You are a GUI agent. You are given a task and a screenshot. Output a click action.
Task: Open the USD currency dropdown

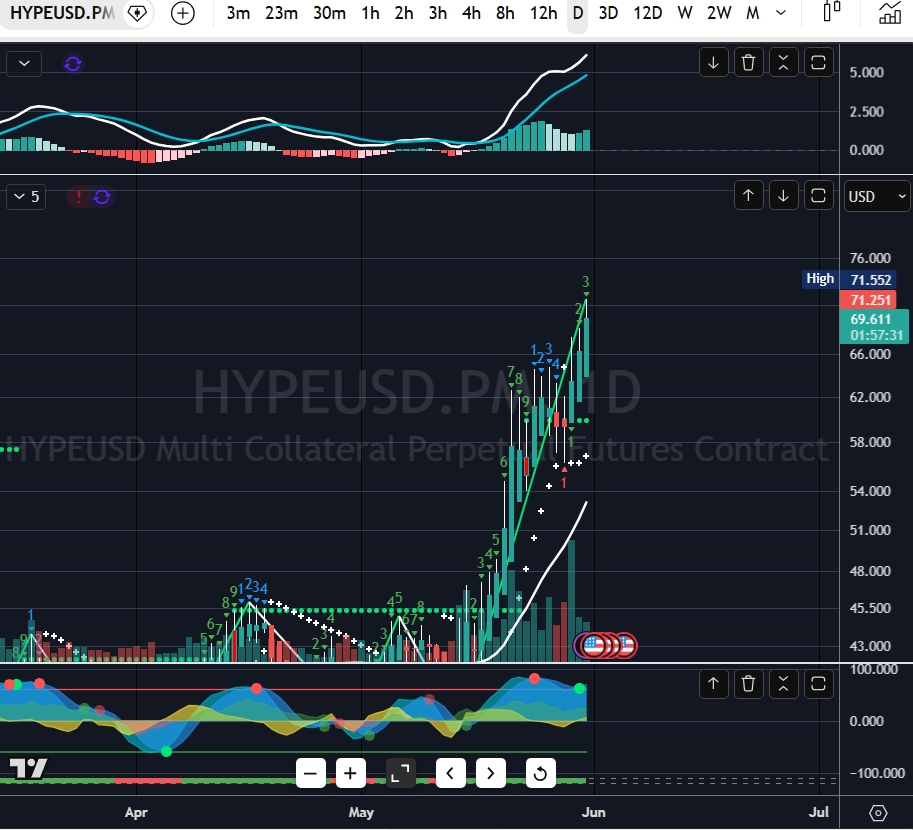[876, 196]
